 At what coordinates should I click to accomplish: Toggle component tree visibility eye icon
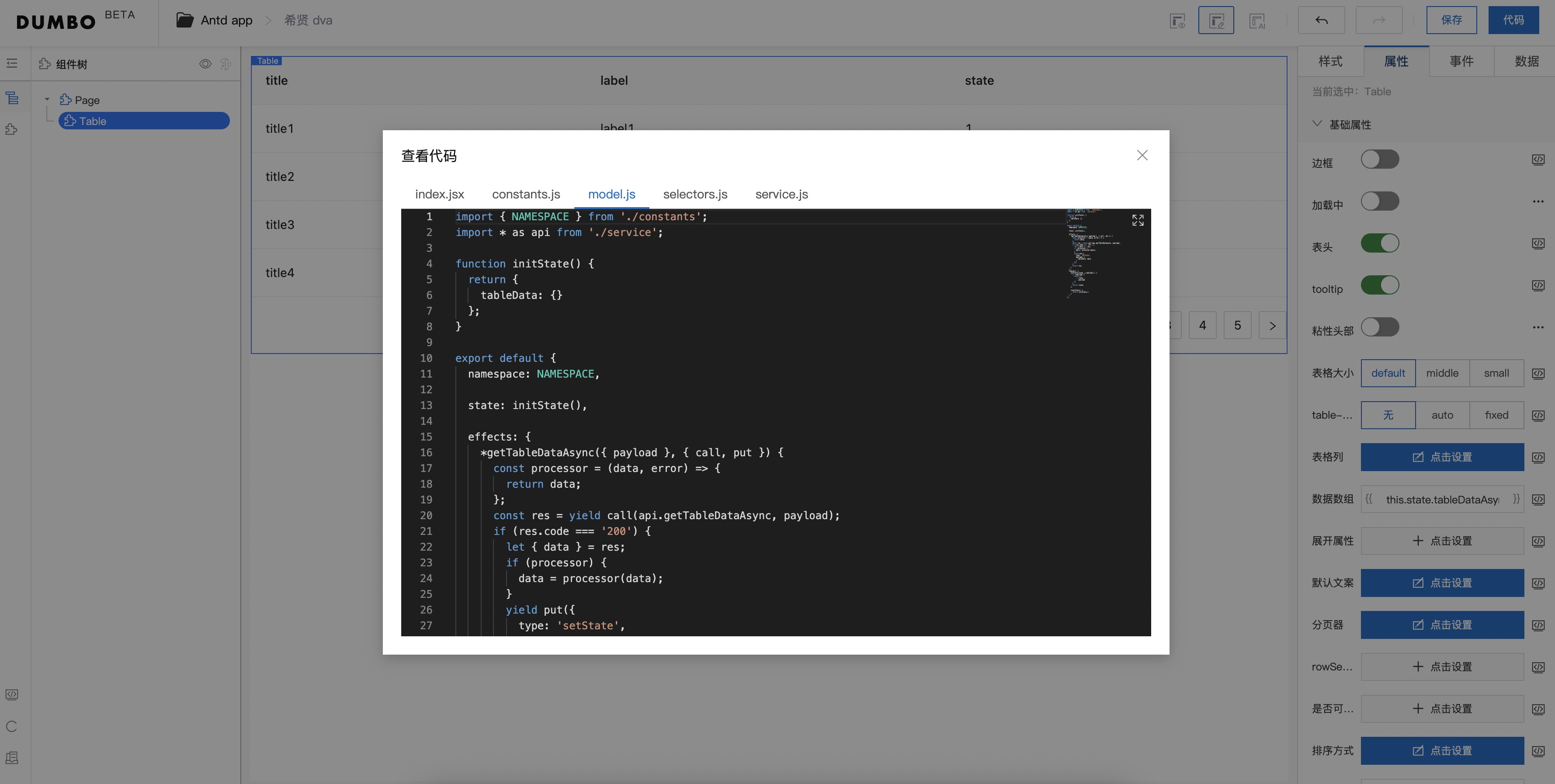pyautogui.click(x=205, y=64)
